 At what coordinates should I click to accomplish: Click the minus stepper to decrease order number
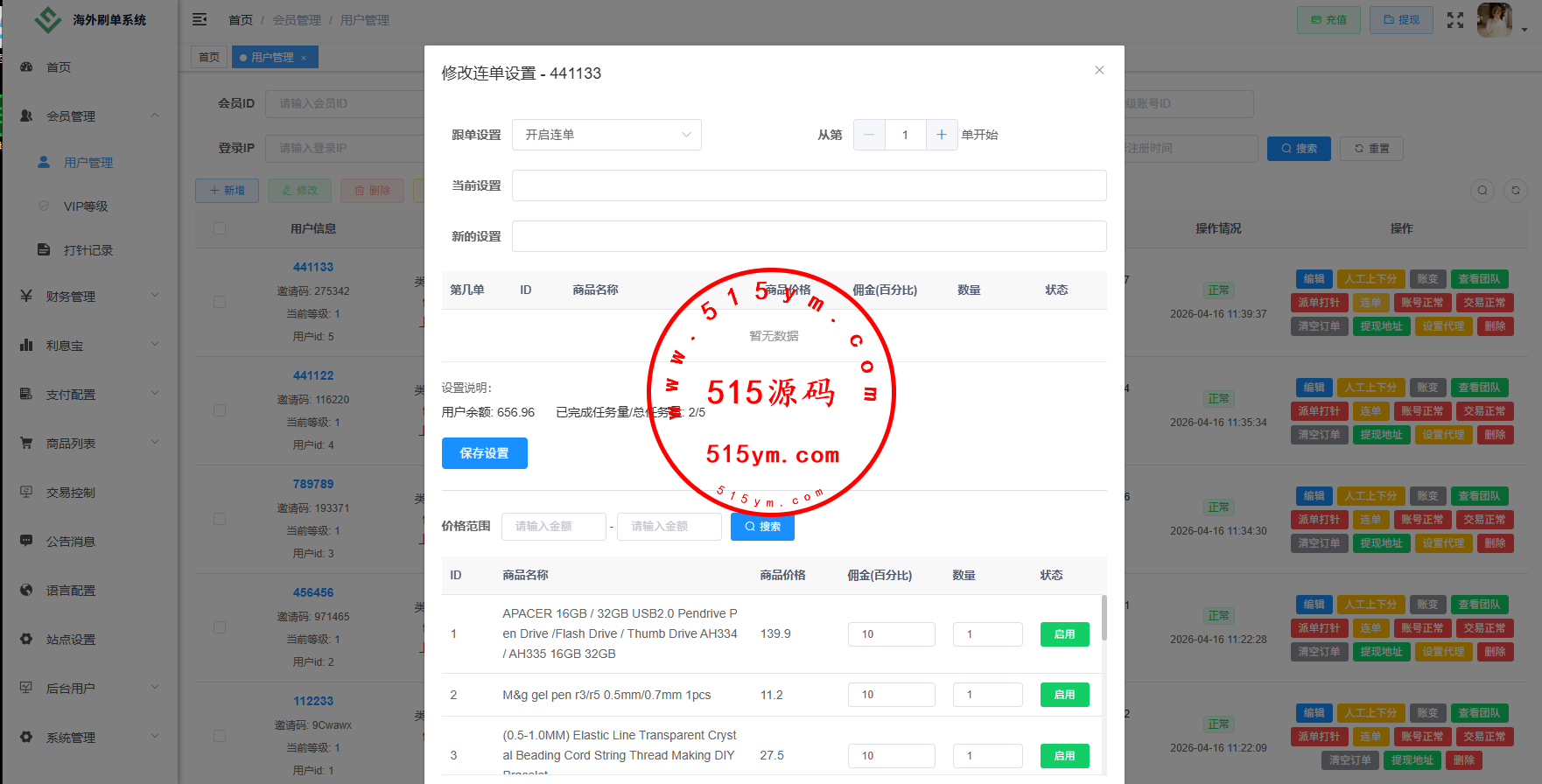[x=869, y=135]
